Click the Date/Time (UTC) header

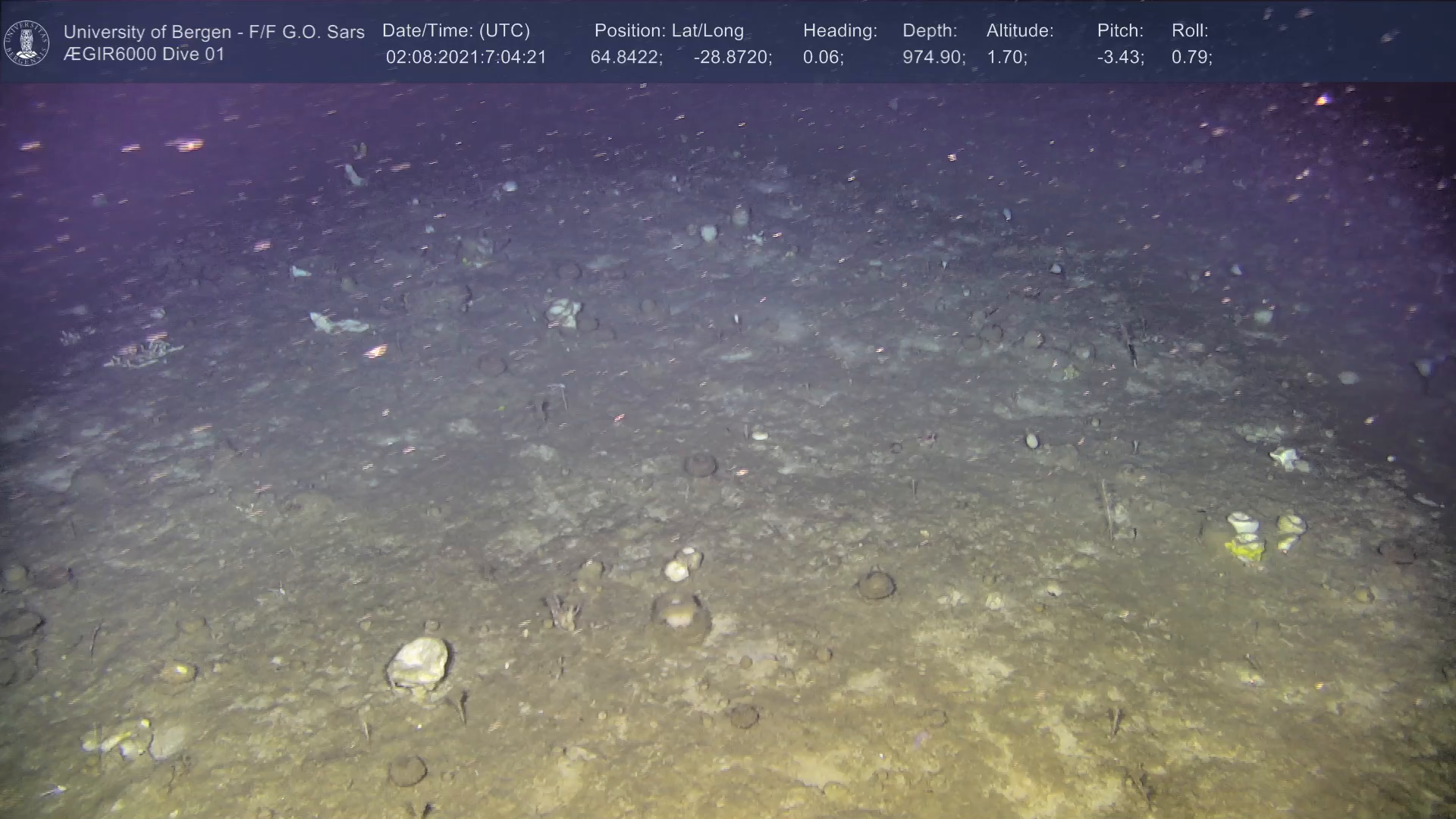click(456, 31)
